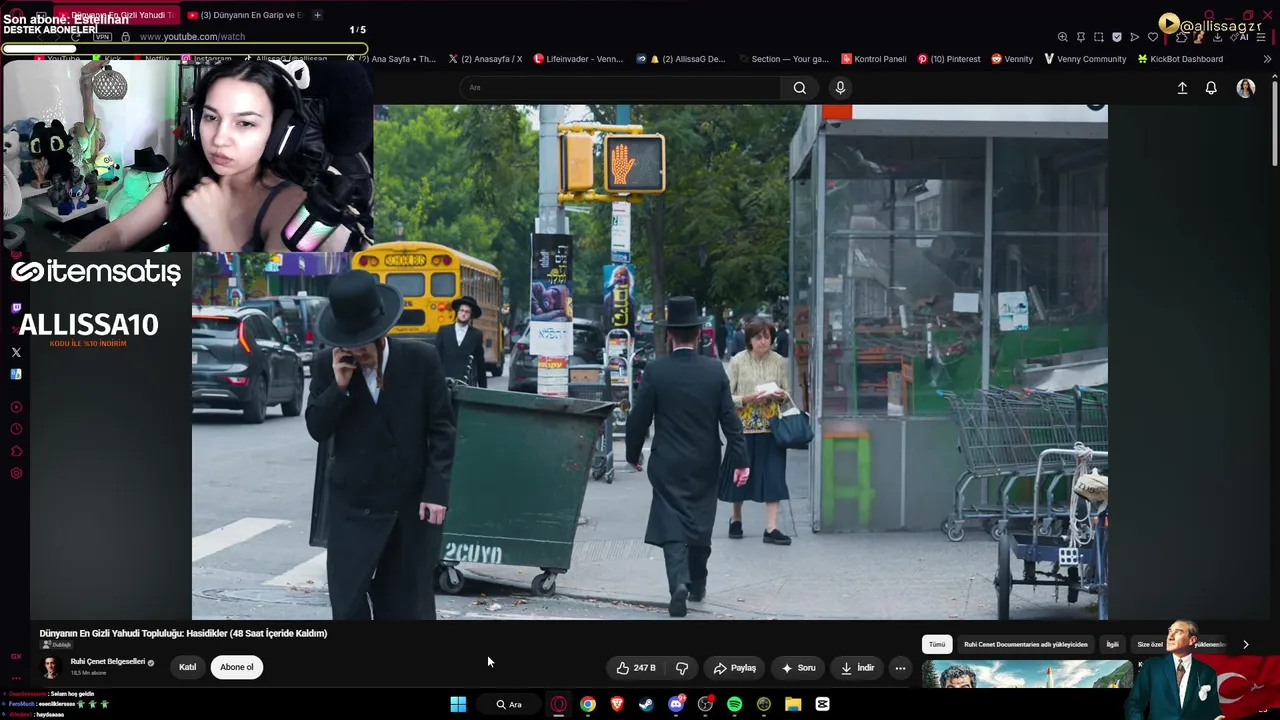Open the Lifeinvader bookmark
Screen dimensions: 1280x720
click(579, 59)
